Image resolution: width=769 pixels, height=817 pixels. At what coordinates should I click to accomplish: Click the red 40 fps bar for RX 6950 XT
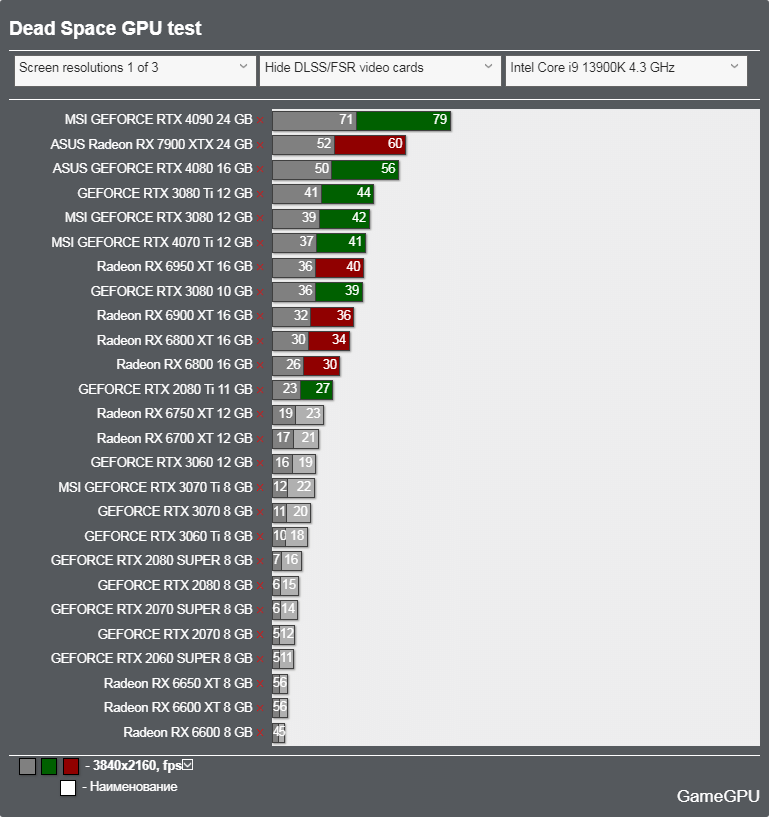point(340,267)
